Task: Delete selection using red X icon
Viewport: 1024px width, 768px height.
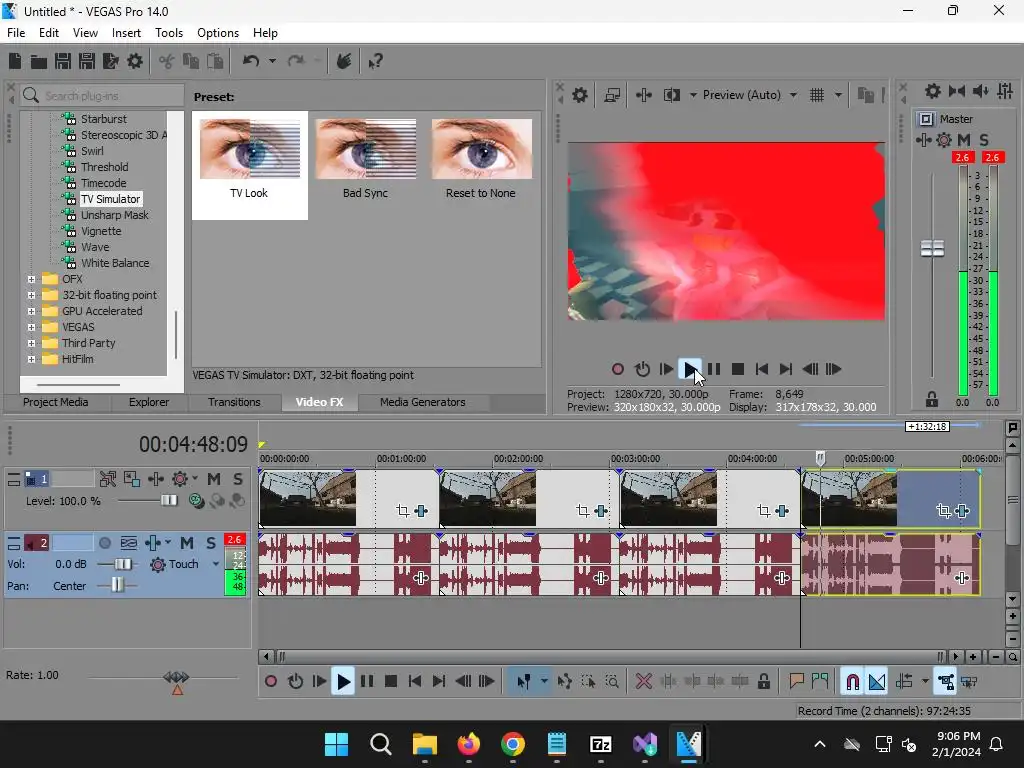Action: coord(643,682)
